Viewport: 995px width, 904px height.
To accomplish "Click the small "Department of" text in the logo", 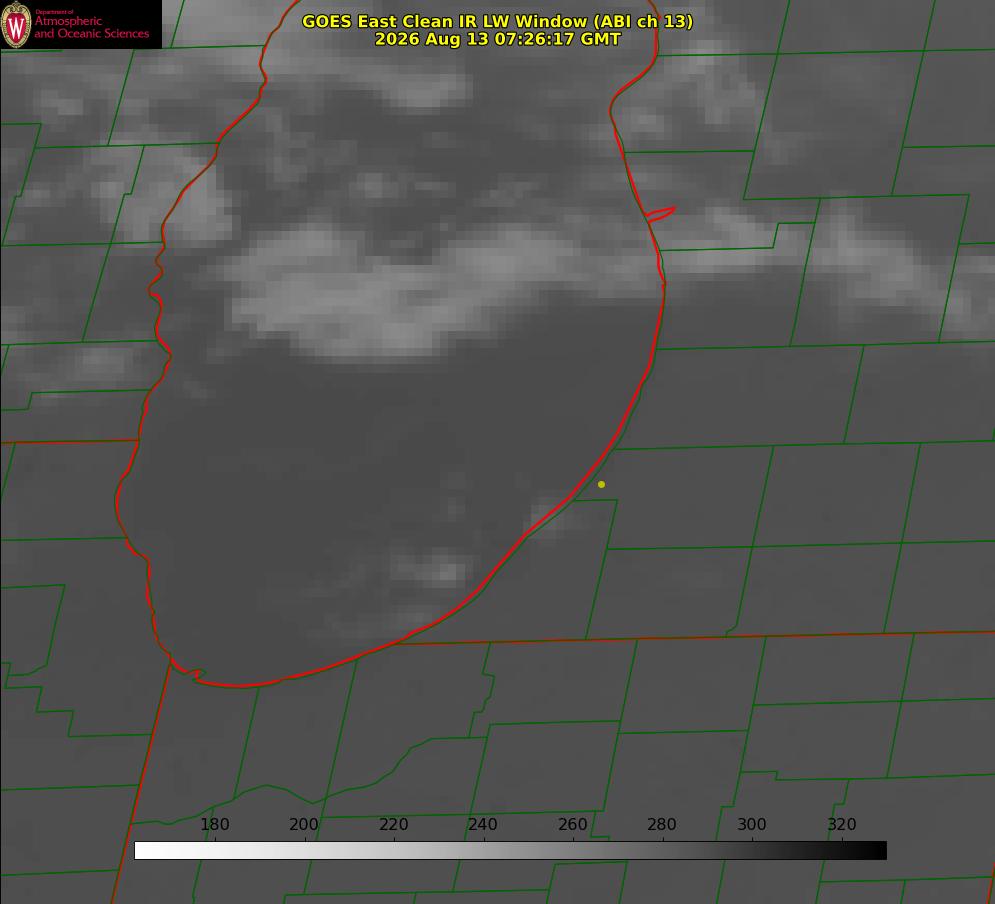I will 54,12.
